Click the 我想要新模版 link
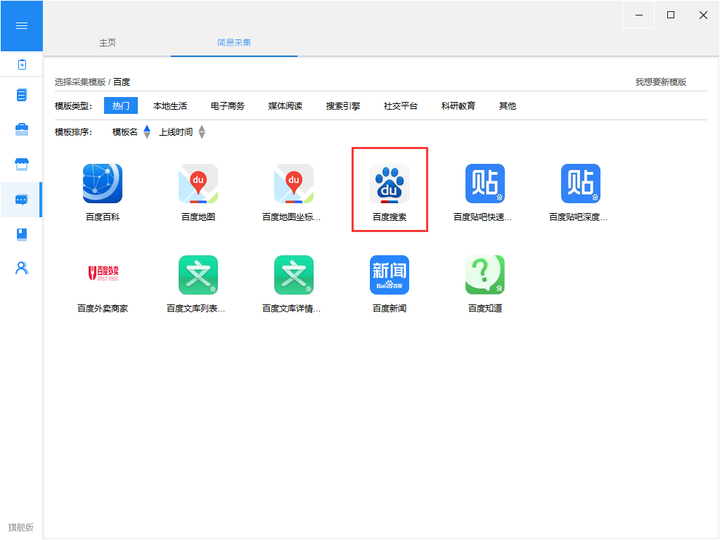The width and height of the screenshot is (720, 540). (661, 82)
